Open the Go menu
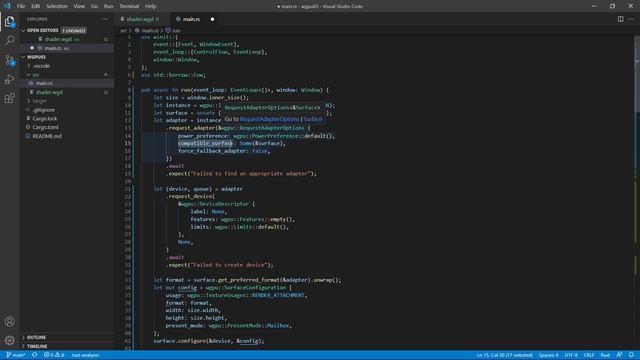Image resolution: width=640 pixels, height=360 pixels. point(94,6)
